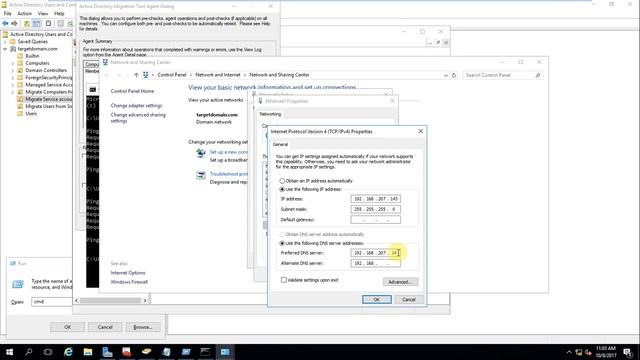Click inside the Alternate DNS server field
This screenshot has height=360, width=640.
tap(376, 264)
